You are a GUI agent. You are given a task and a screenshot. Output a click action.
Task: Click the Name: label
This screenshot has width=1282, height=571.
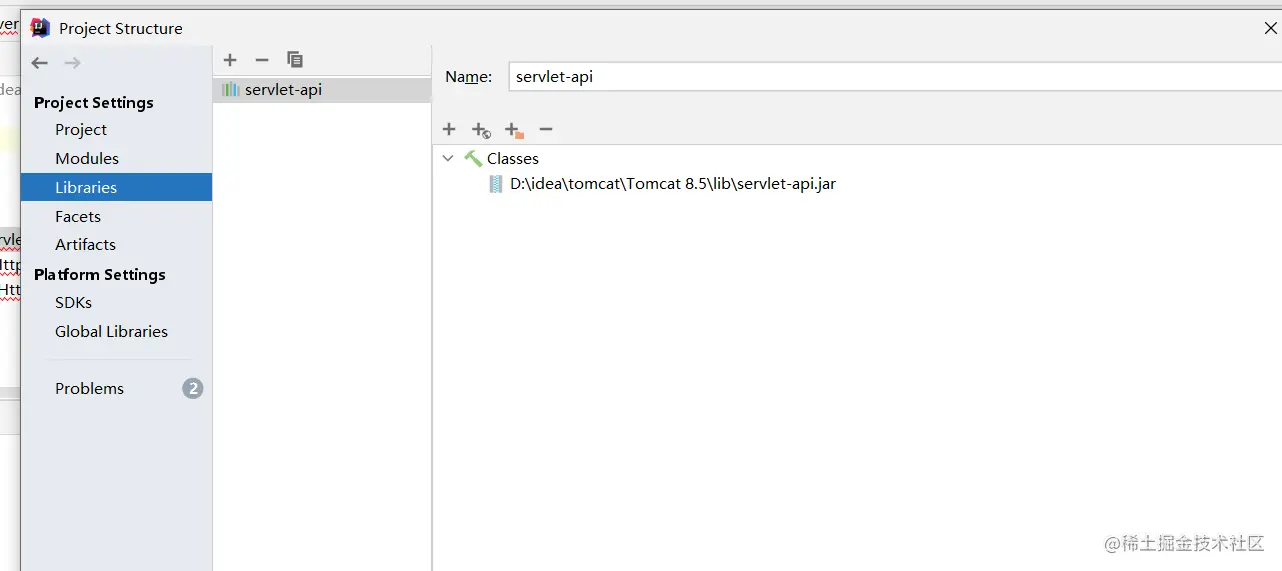coord(469,76)
